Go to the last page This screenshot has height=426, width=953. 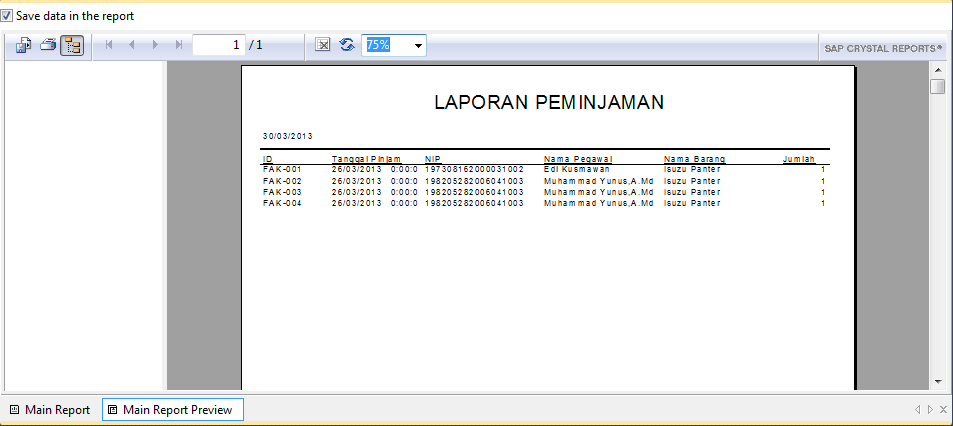179,44
